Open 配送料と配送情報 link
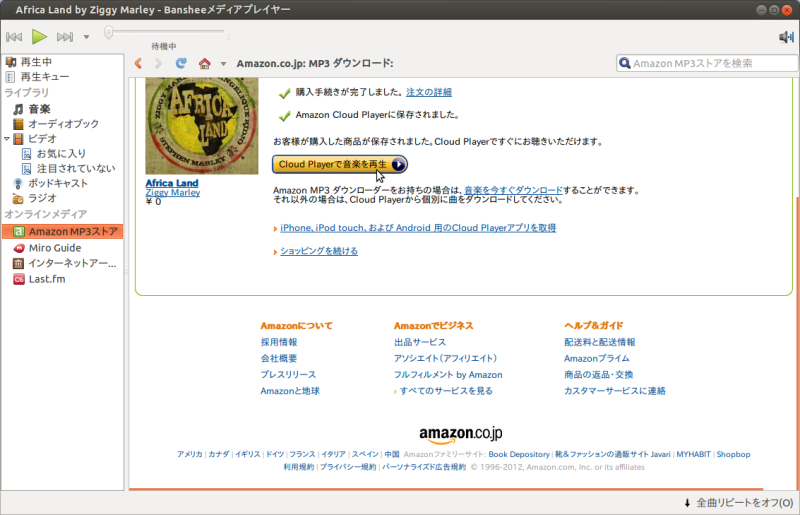 (x=599, y=342)
